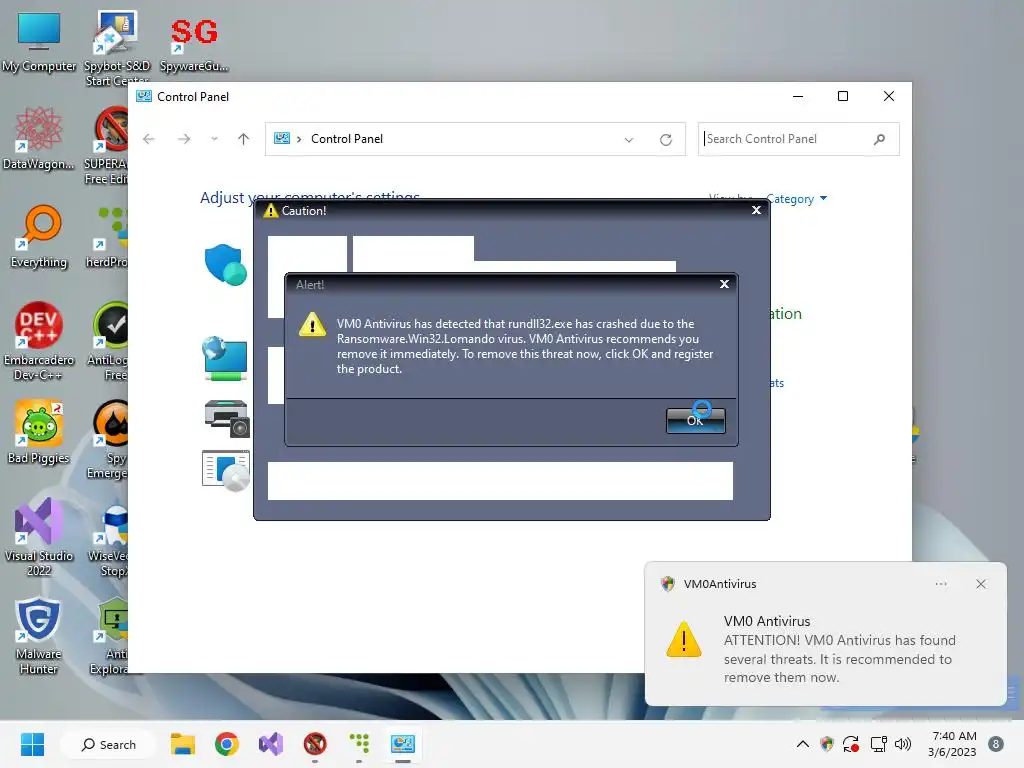
Task: Open network status tray icon
Action: click(878, 744)
